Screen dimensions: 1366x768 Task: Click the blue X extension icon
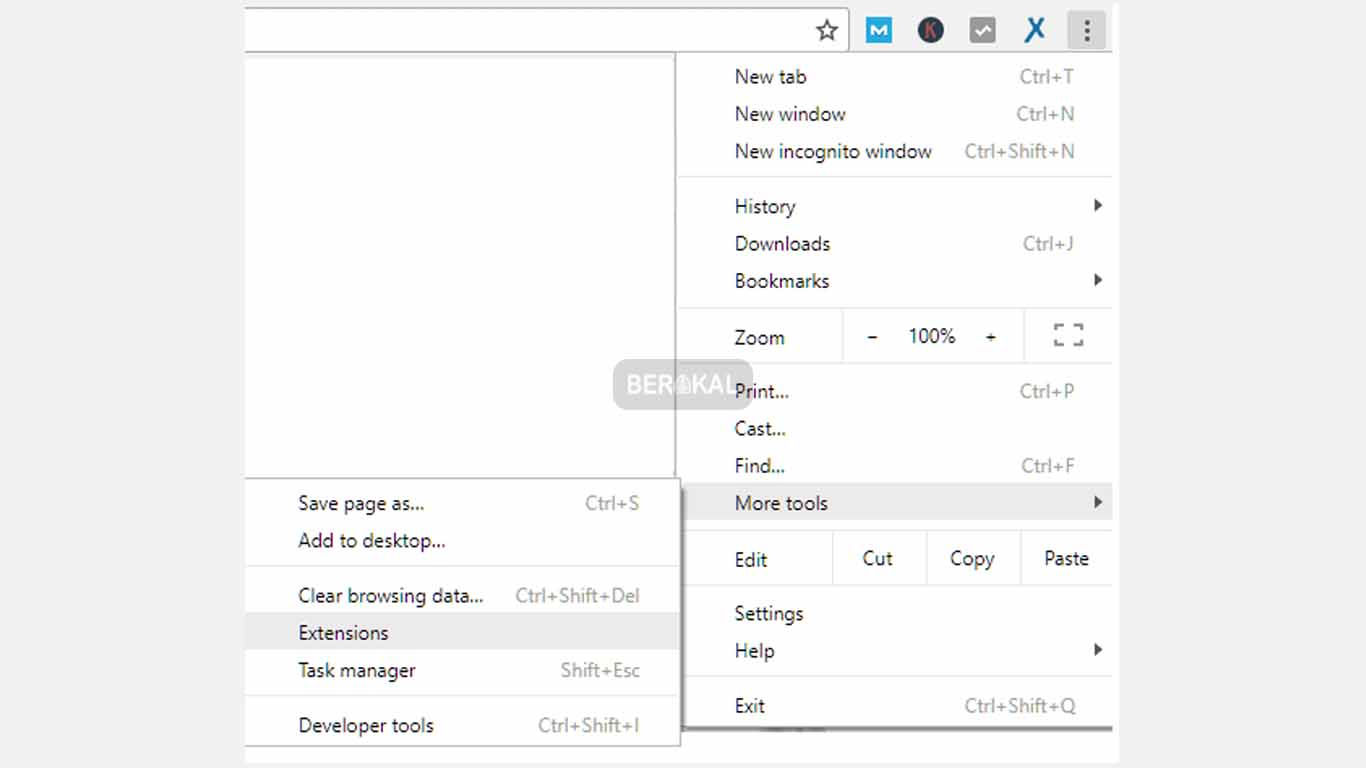click(1035, 31)
